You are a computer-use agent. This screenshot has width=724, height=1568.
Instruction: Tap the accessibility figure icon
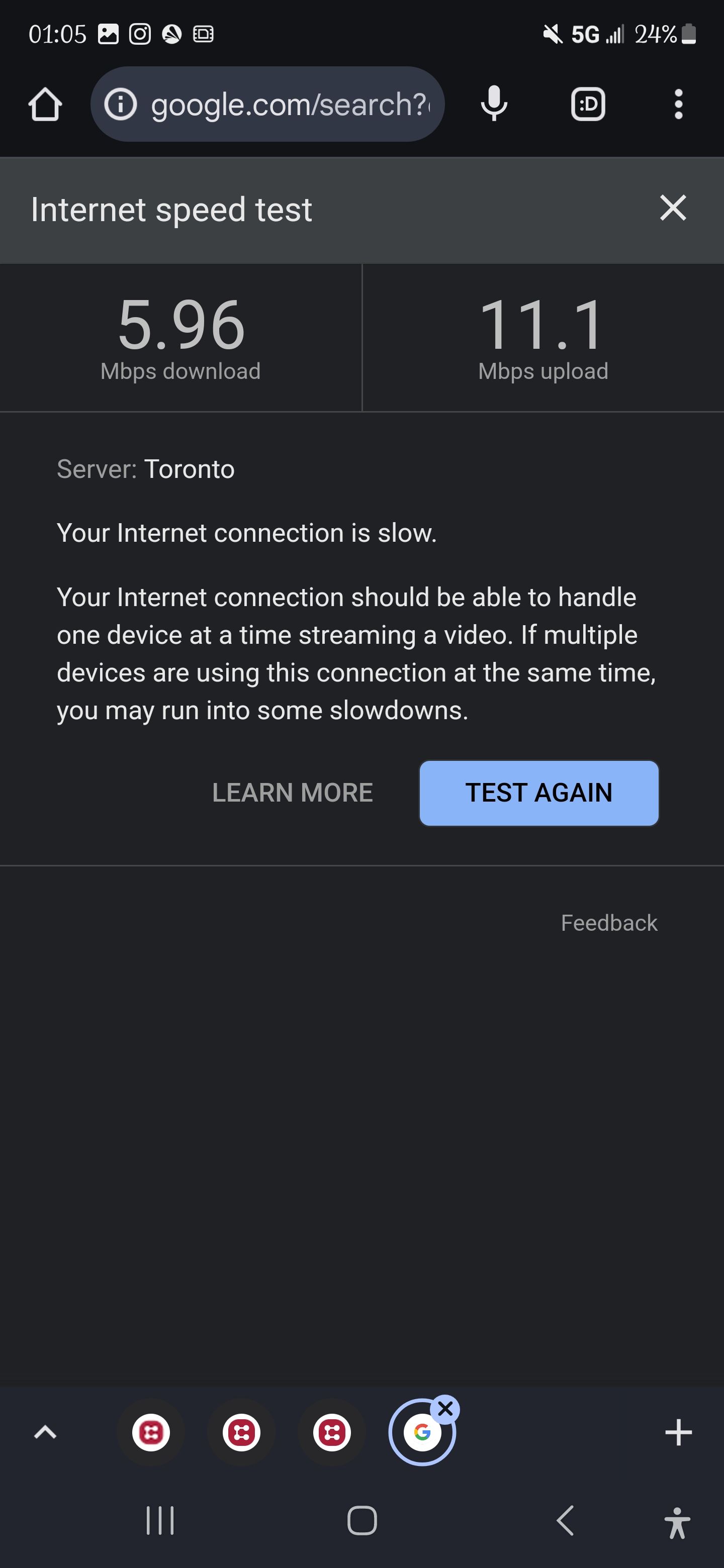point(677,1522)
